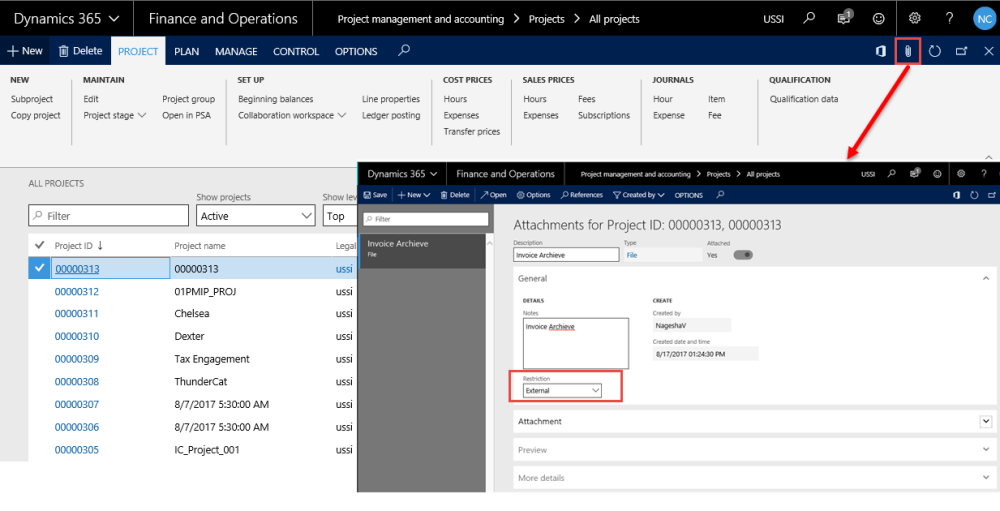Click References in Attachments toolbar
1000x511 pixels.
582,195
